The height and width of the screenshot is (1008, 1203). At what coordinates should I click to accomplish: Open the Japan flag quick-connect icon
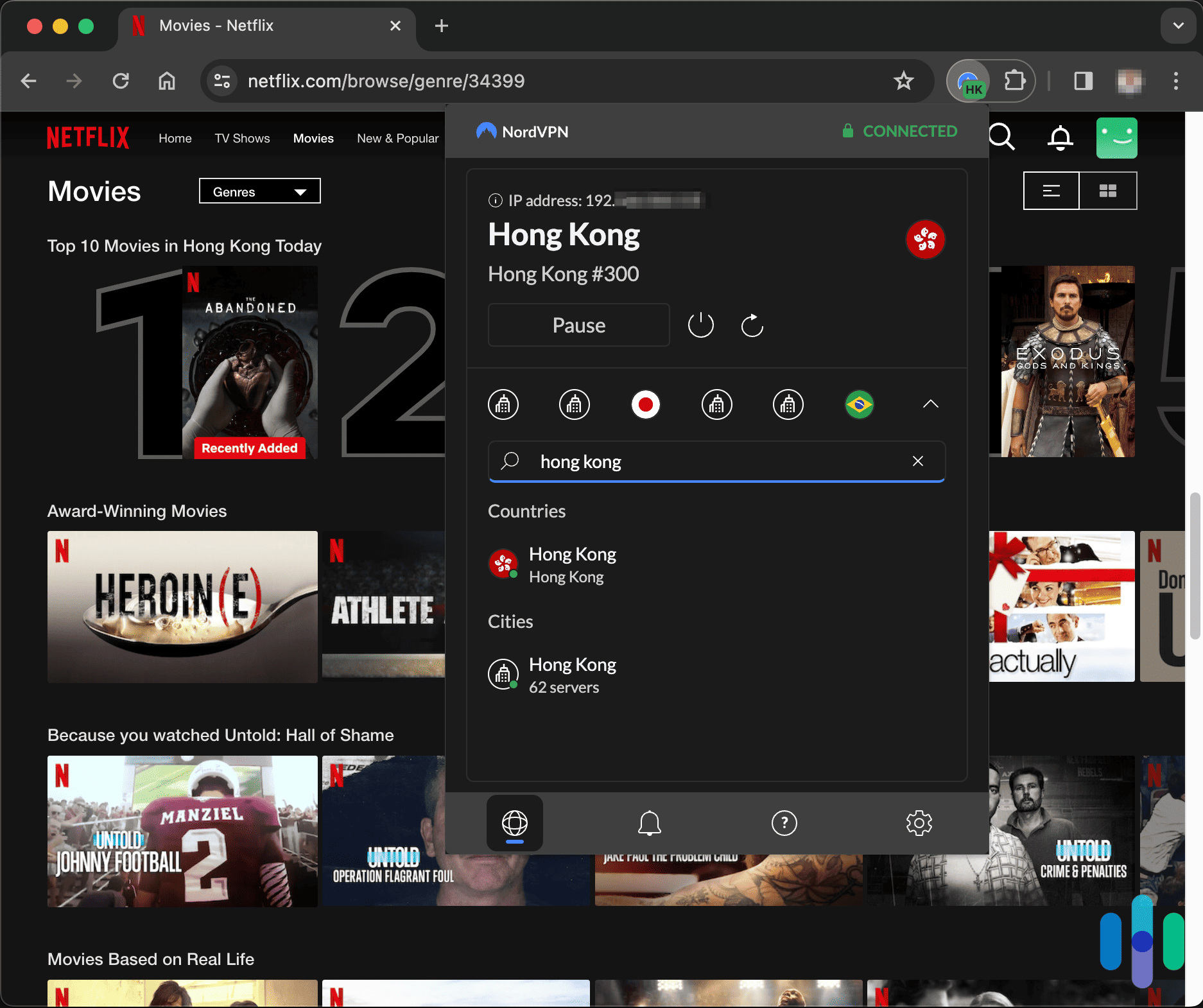tap(646, 404)
